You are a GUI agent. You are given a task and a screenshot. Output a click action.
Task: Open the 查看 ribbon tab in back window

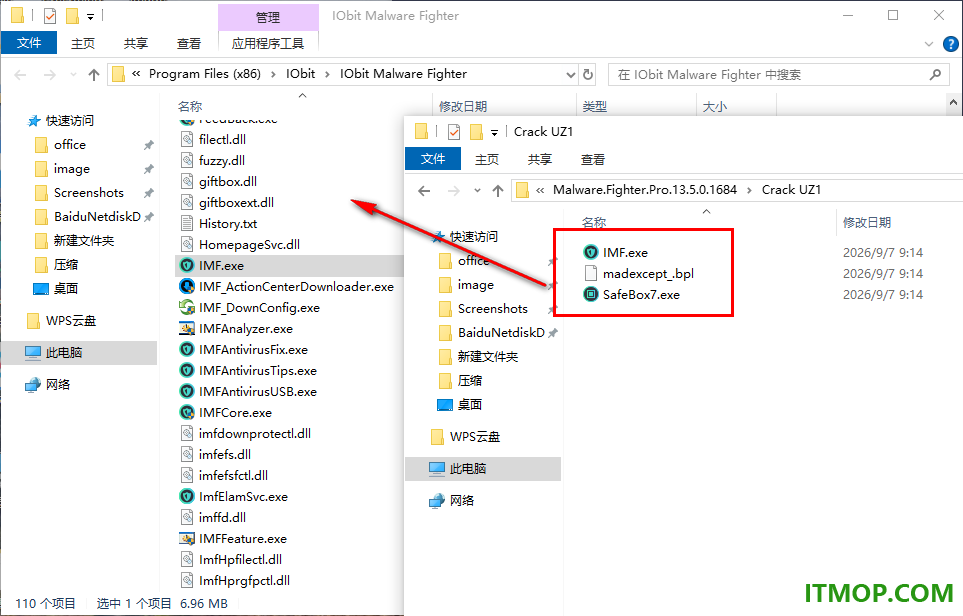(189, 44)
